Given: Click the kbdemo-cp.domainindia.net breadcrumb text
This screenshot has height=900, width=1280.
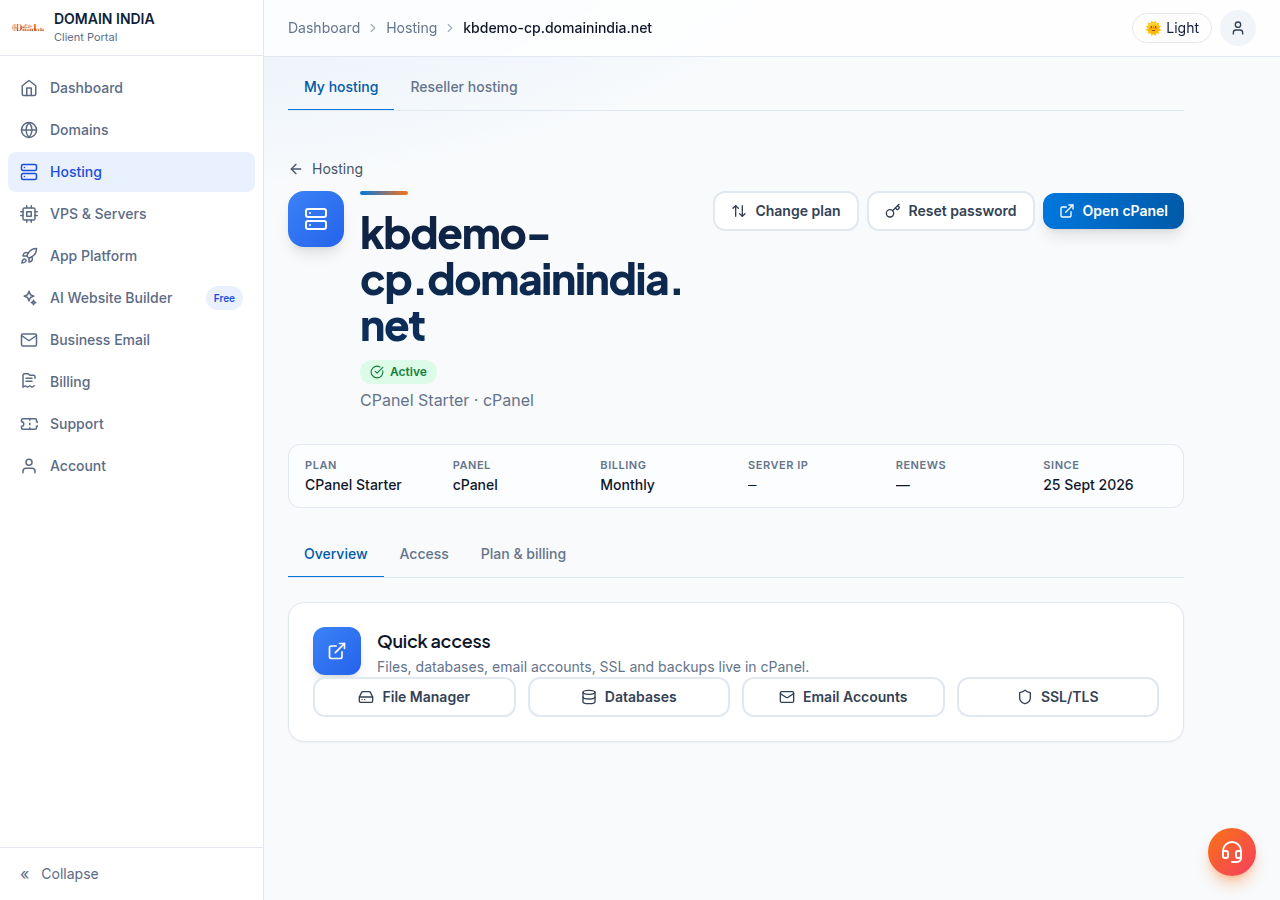Looking at the screenshot, I should [558, 28].
